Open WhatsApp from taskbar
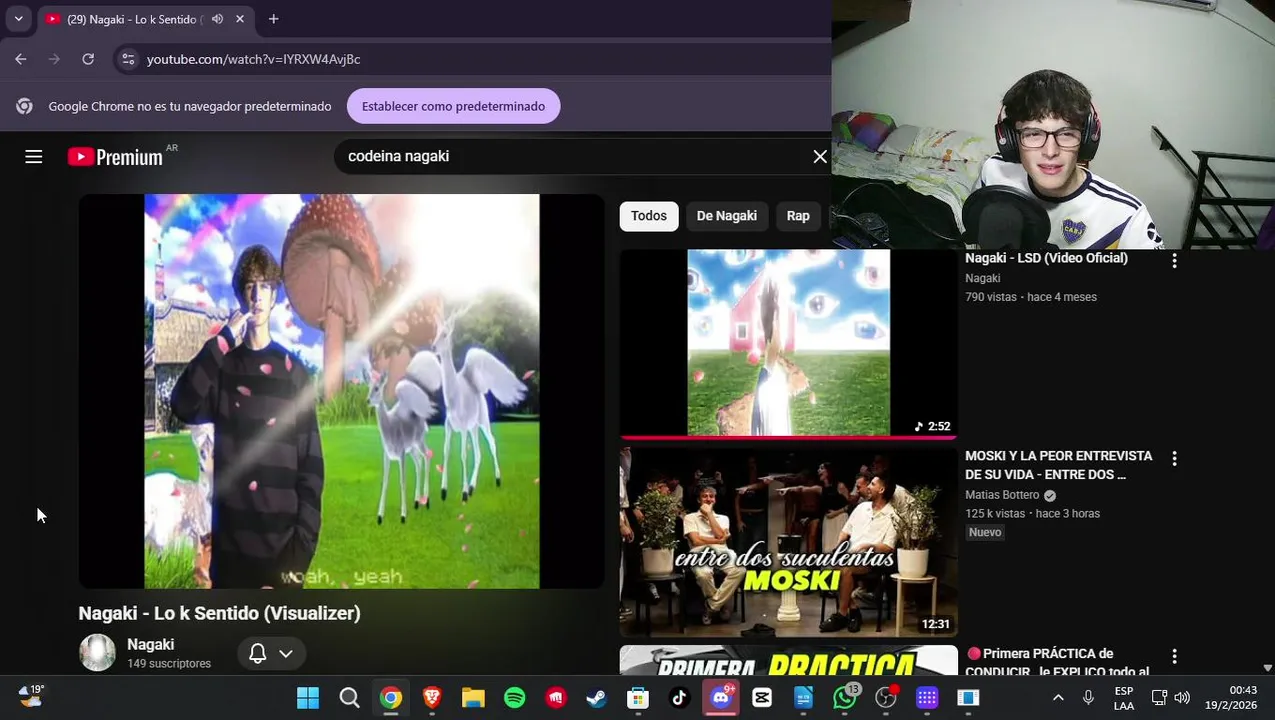 point(845,697)
